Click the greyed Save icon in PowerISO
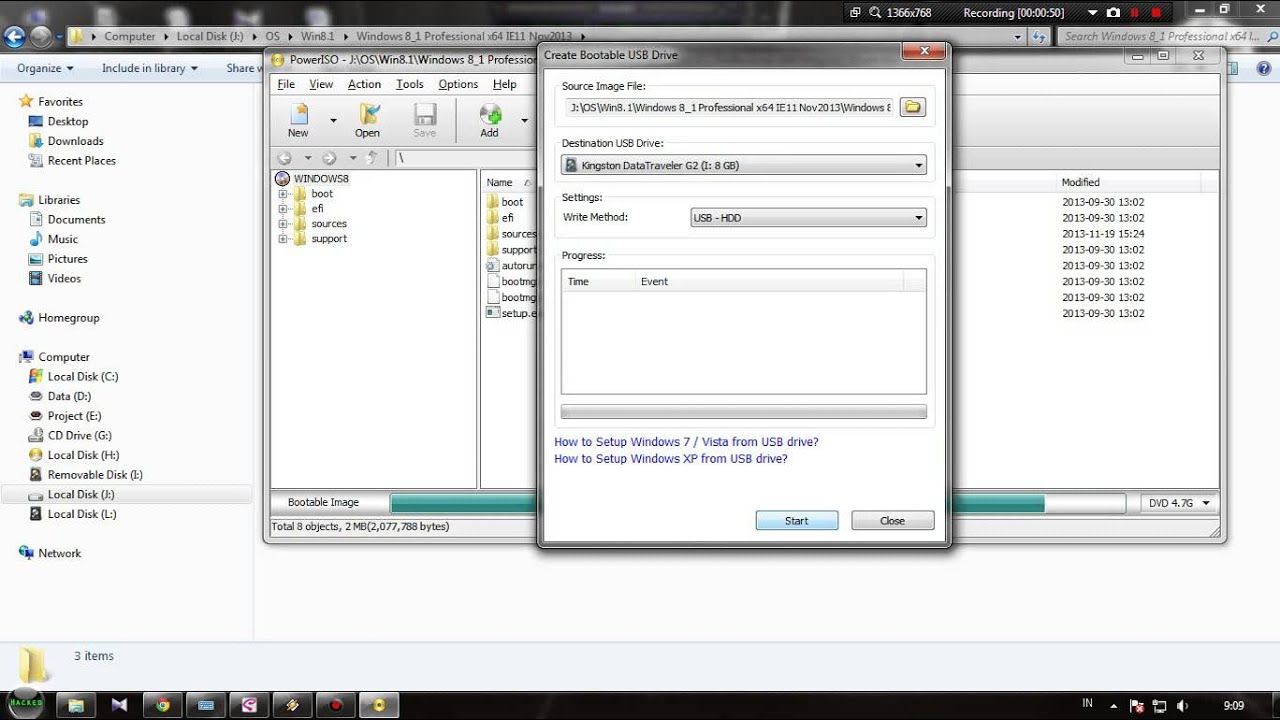Image resolution: width=1280 pixels, height=720 pixels. coord(425,114)
